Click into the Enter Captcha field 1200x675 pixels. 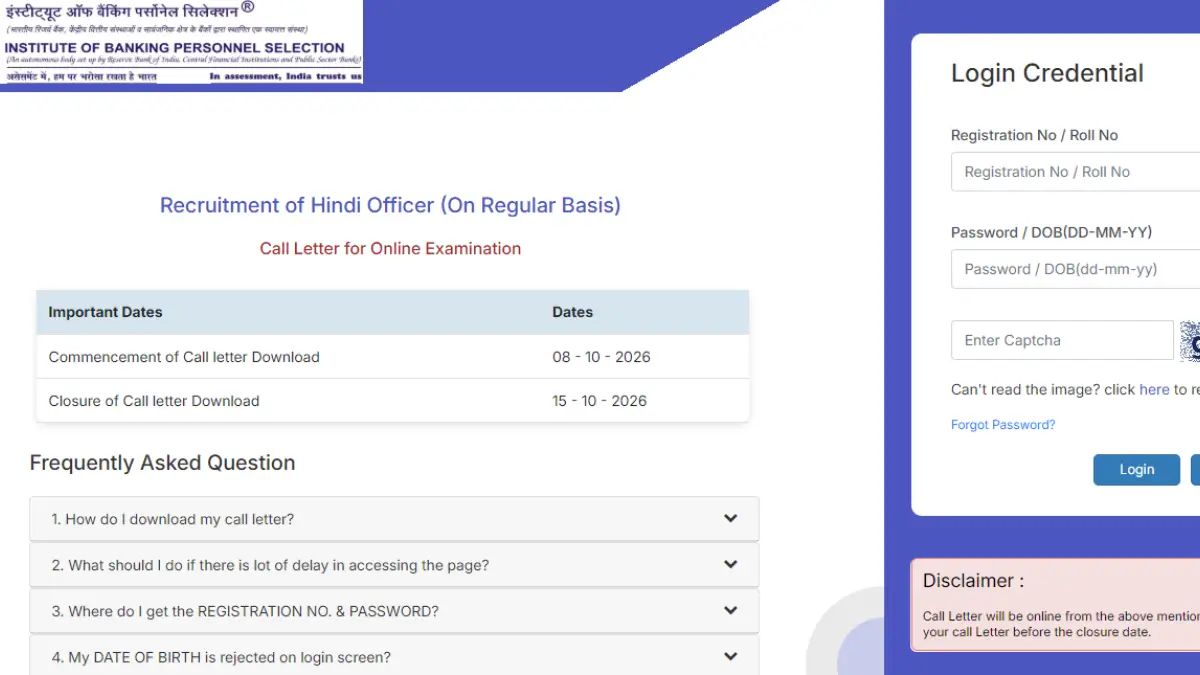pos(1062,340)
